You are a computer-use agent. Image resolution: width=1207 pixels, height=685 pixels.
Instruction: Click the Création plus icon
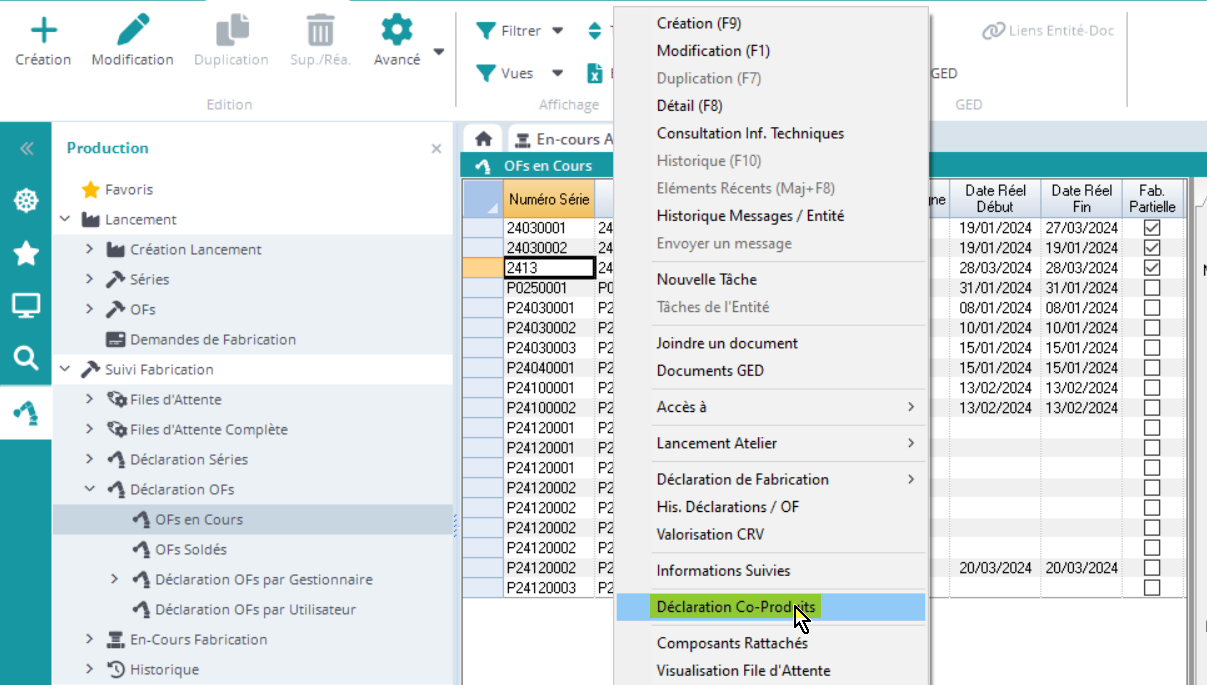point(43,30)
